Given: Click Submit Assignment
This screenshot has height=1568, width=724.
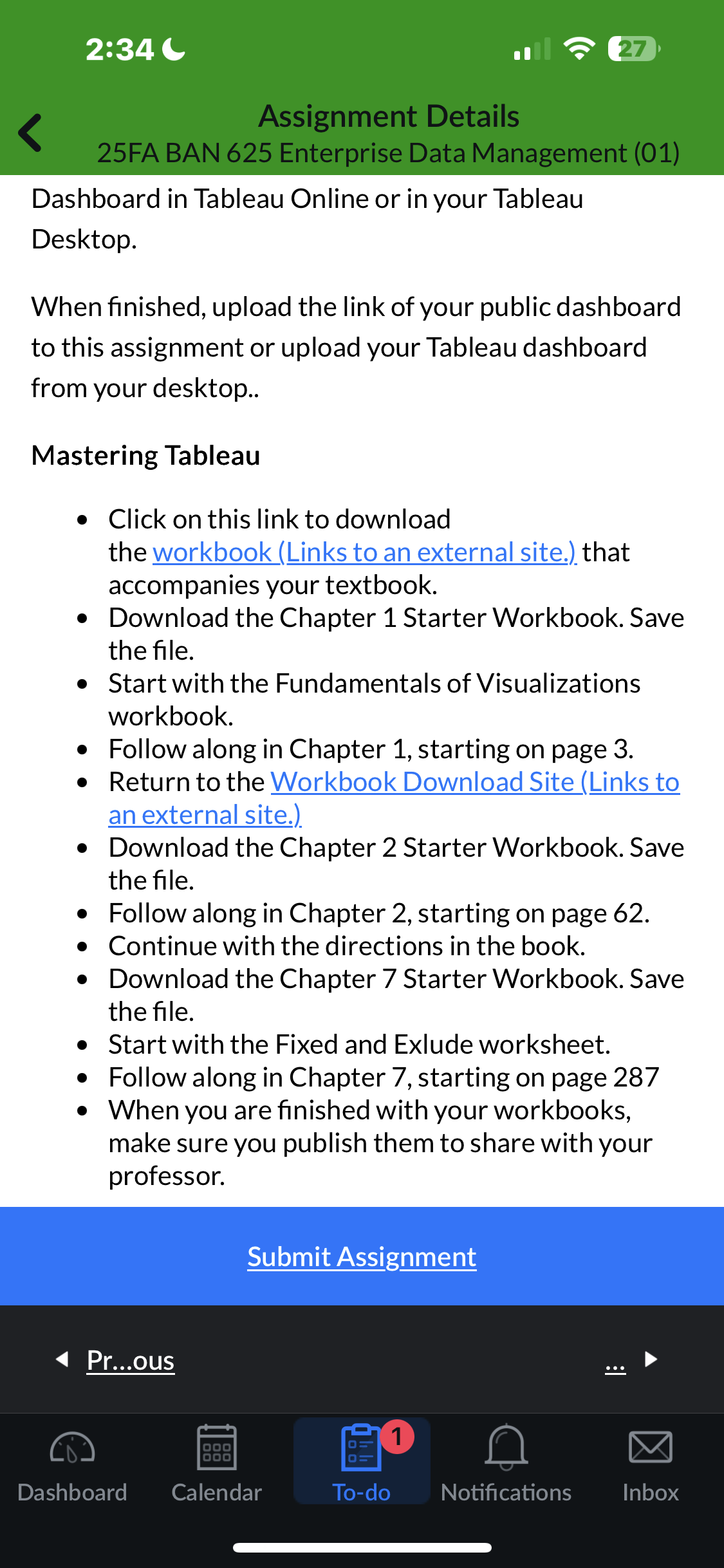Looking at the screenshot, I should (362, 1256).
